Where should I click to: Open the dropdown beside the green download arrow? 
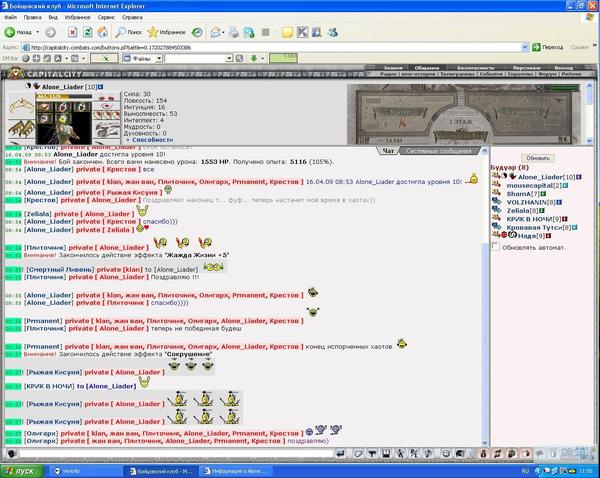tap(262, 58)
